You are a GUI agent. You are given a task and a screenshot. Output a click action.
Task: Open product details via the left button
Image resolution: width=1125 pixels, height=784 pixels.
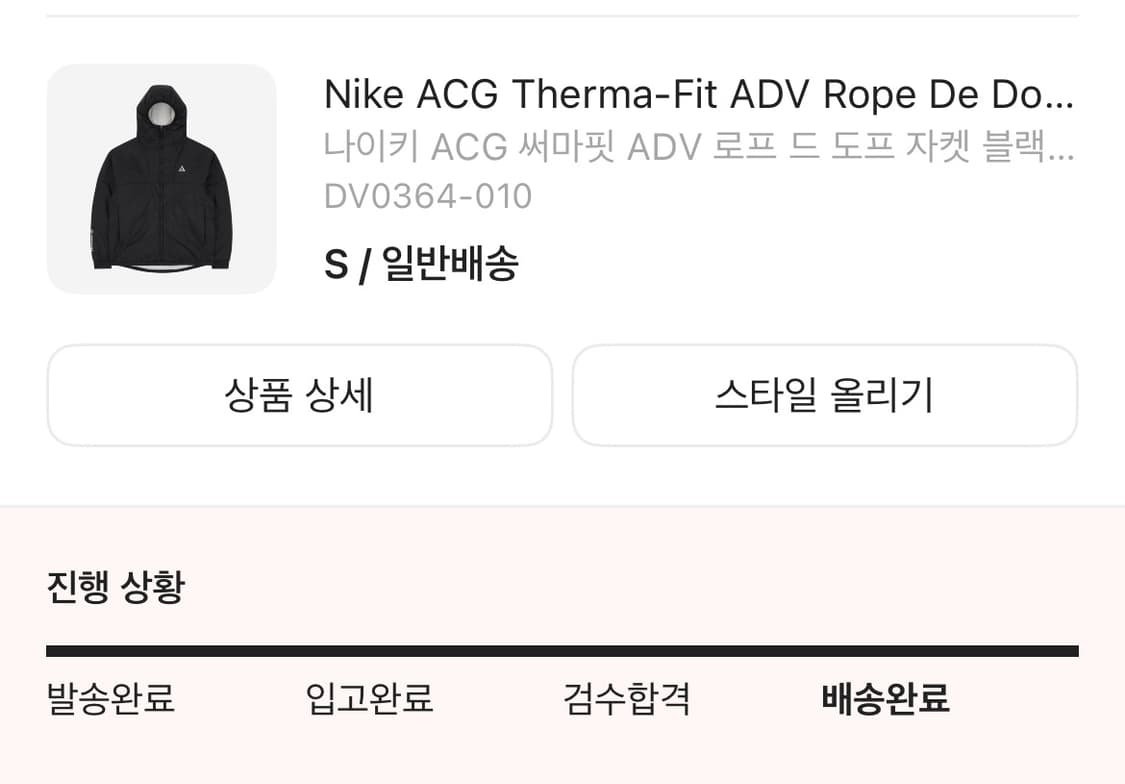pos(298,395)
